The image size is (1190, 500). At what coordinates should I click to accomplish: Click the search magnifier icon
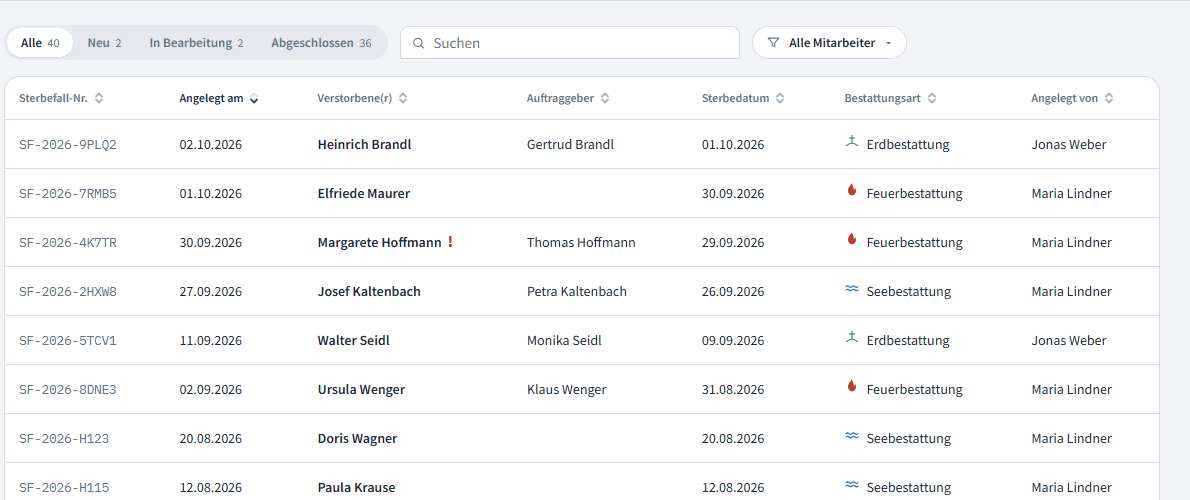coord(418,43)
